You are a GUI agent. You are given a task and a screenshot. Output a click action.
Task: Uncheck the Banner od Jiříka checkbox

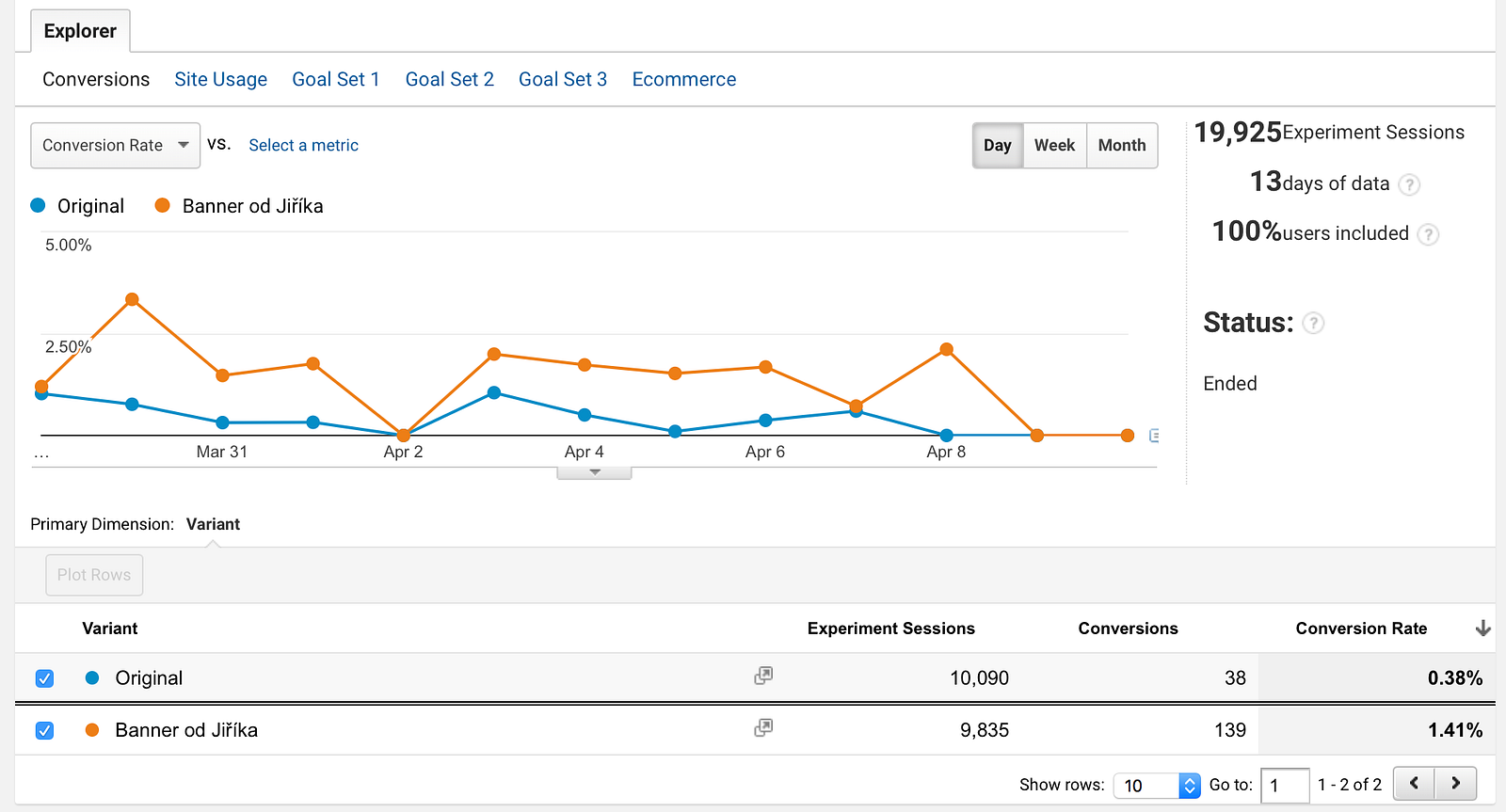click(44, 730)
